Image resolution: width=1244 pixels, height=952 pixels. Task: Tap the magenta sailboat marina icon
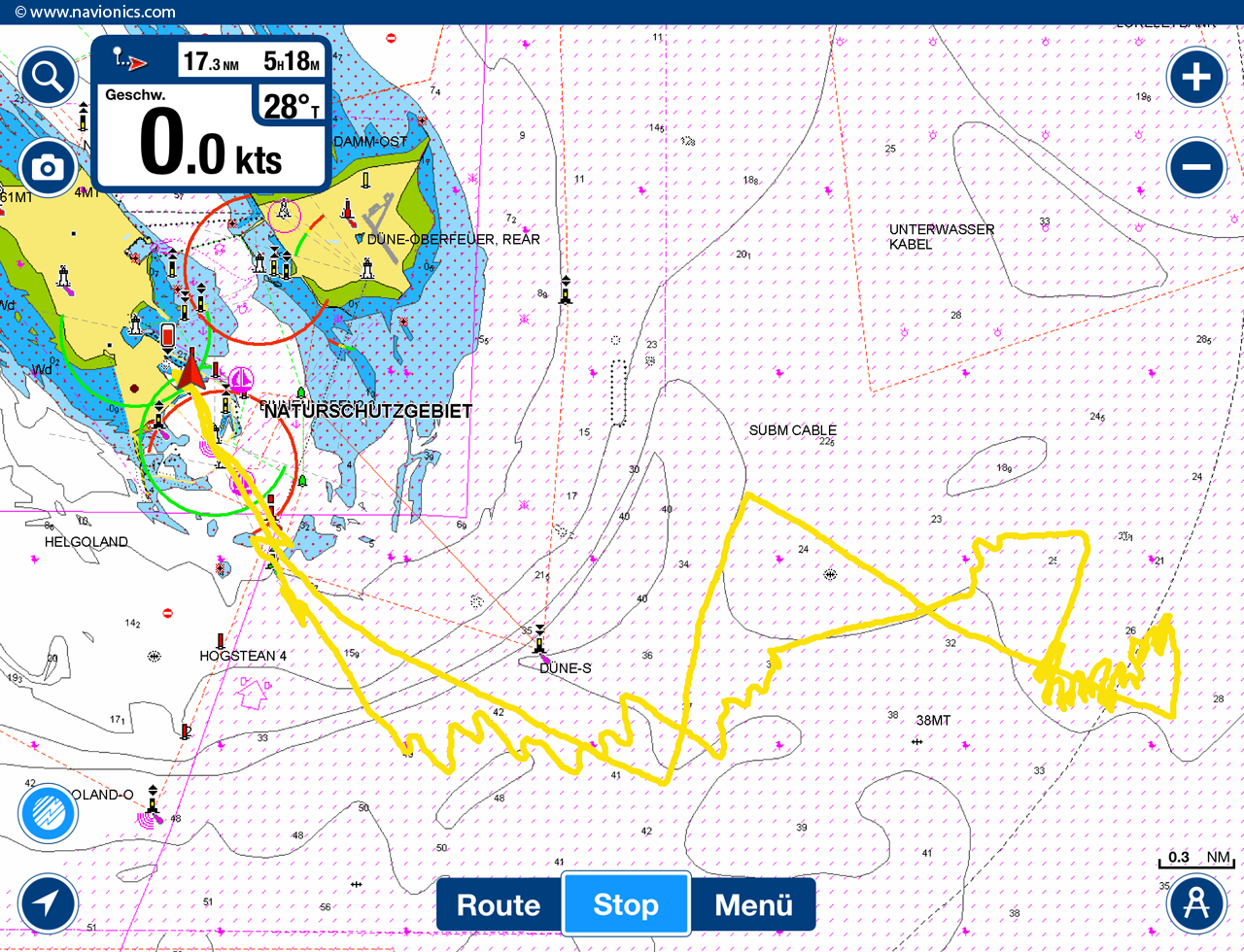click(240, 379)
